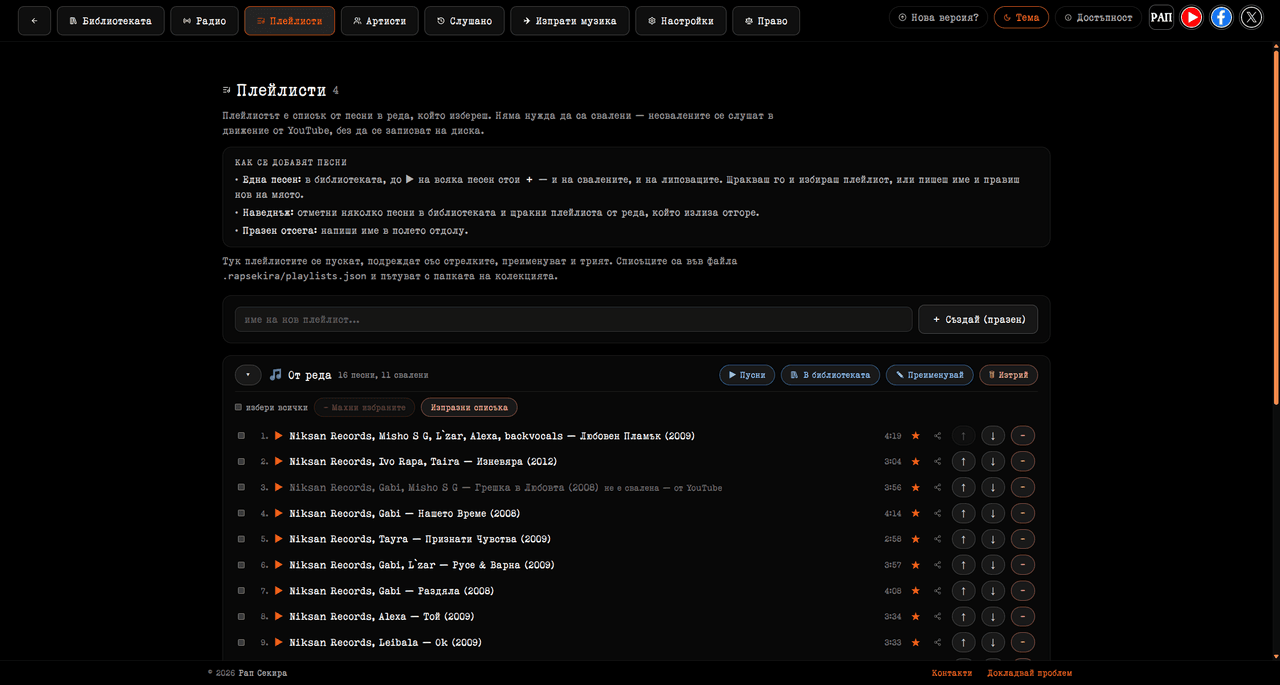Screen dimensions: 1280x685
Task: Collapse the 'От реда' playlist
Action: coord(248,375)
